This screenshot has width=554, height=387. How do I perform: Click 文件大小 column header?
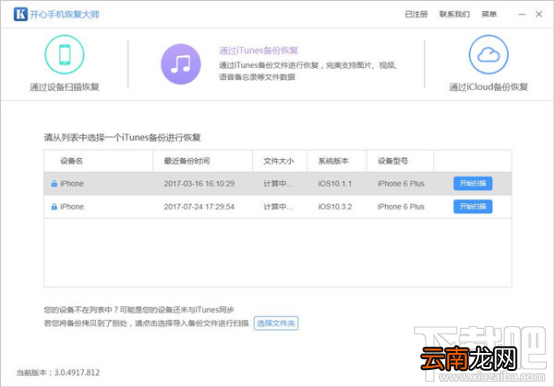pos(278,161)
